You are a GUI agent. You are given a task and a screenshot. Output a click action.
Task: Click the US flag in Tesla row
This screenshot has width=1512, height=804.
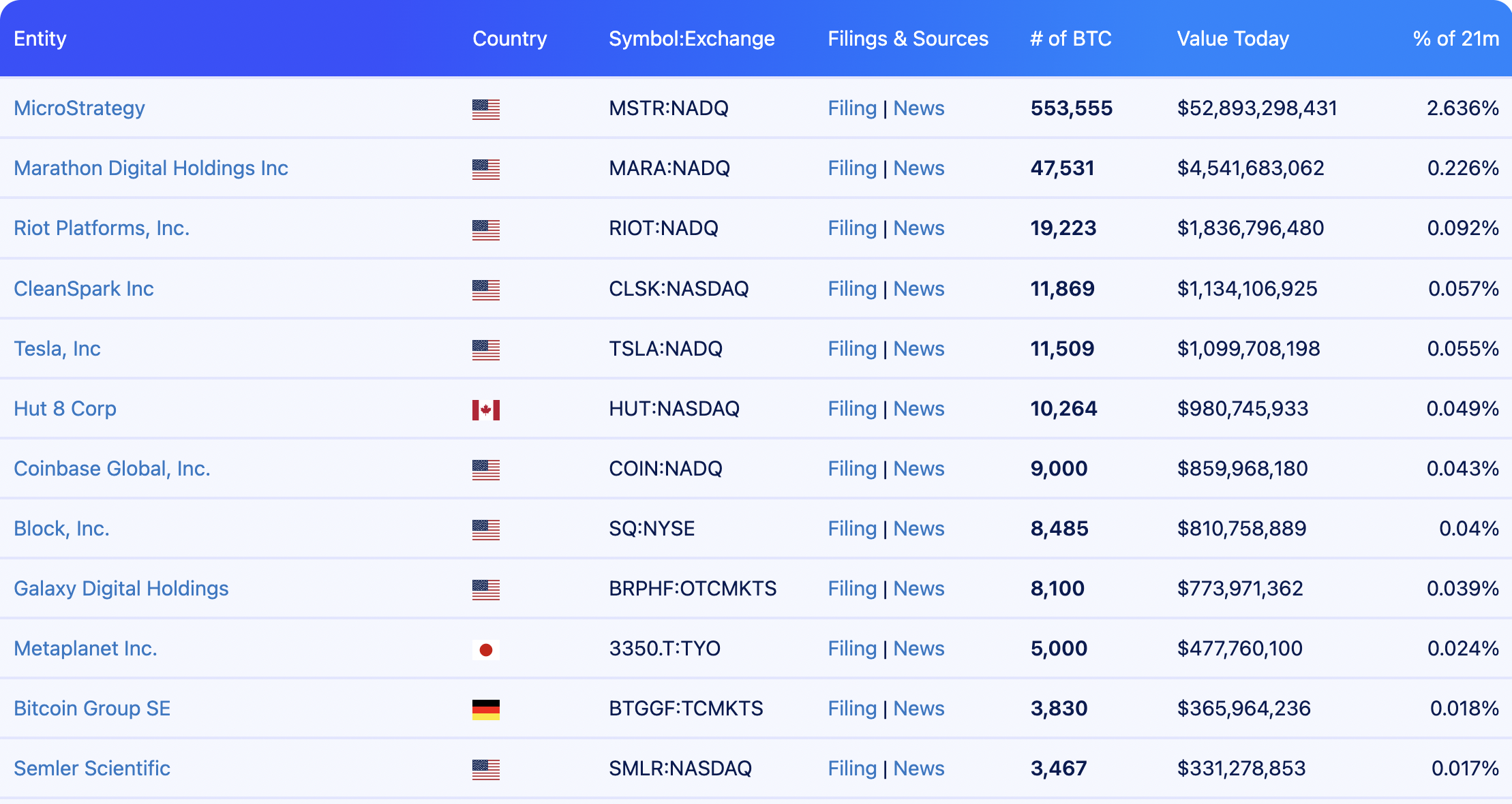485,350
